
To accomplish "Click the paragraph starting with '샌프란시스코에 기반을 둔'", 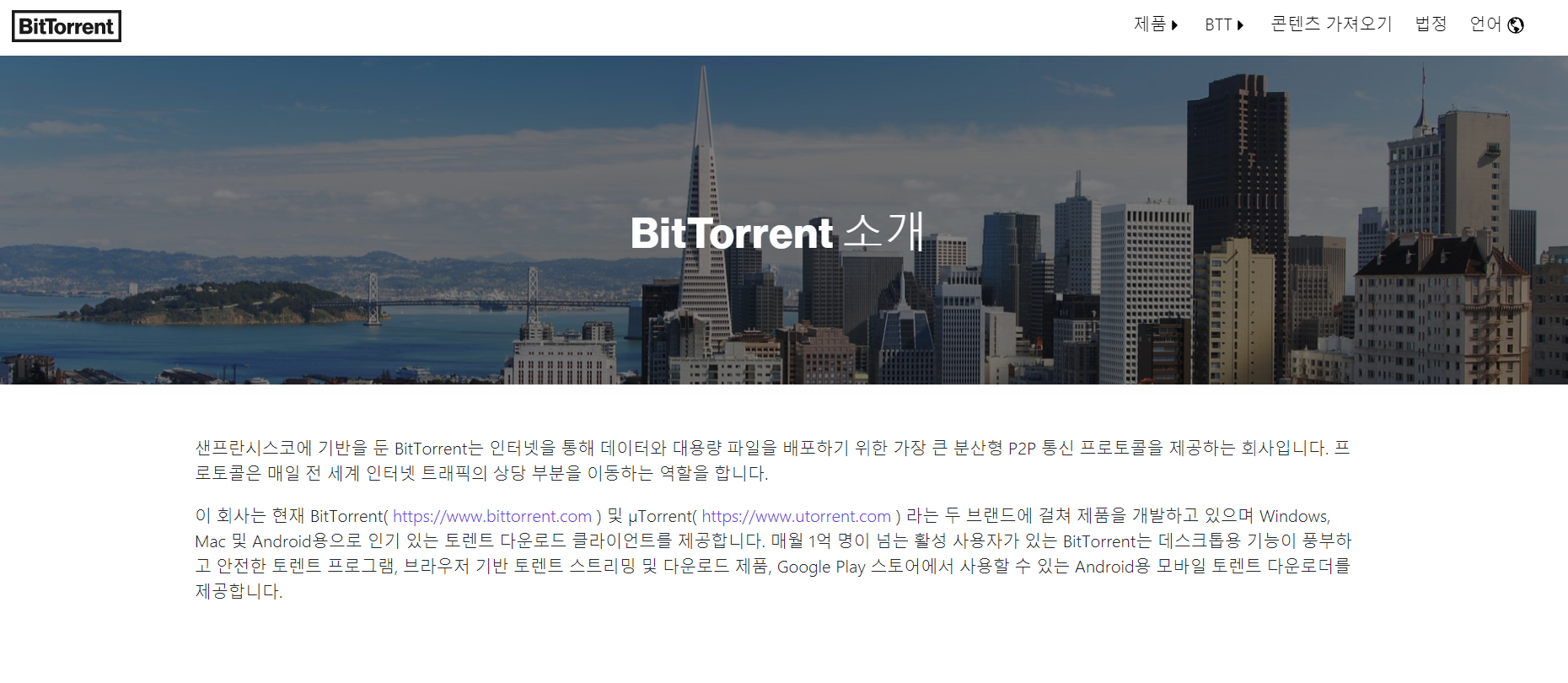I will tap(772, 460).
